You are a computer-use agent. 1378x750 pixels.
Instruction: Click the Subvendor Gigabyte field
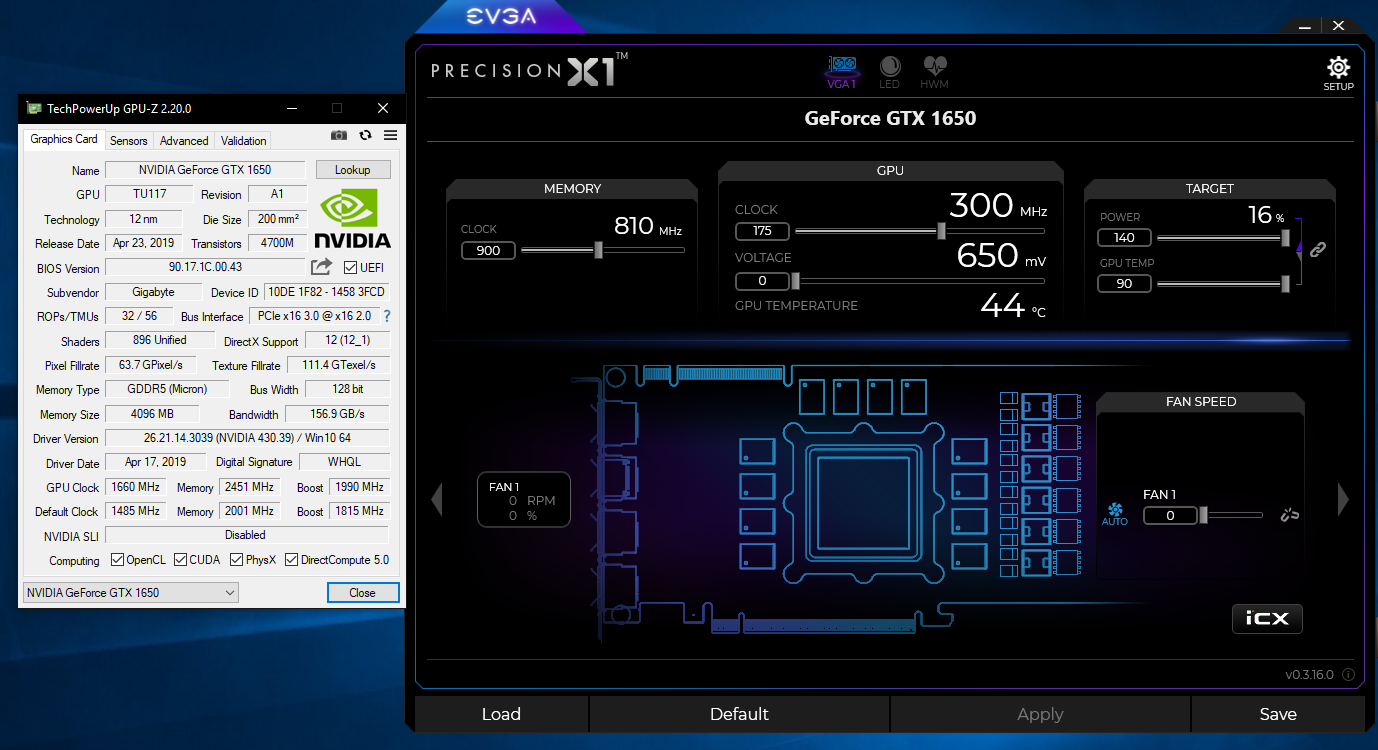pos(153,292)
